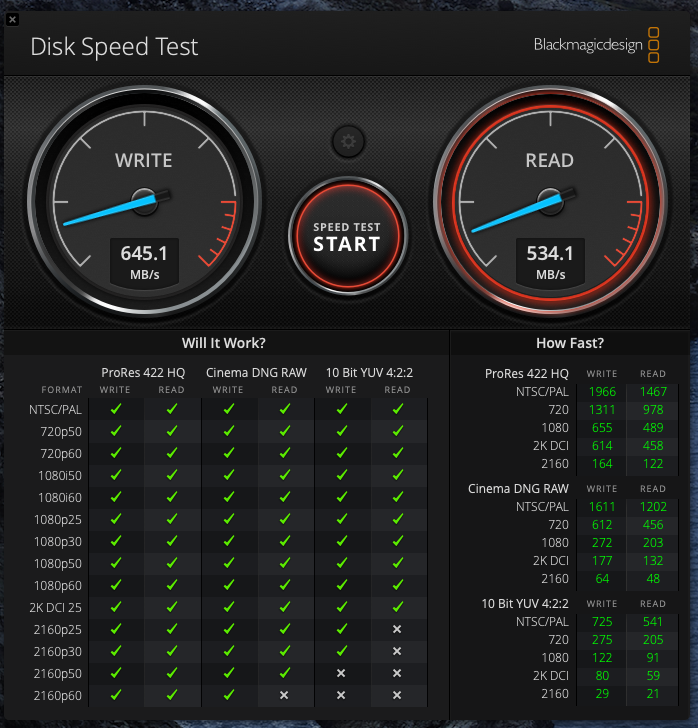Click 10 Bit YUV 2160 read value 21
The height and width of the screenshot is (728, 698).
(x=653, y=694)
